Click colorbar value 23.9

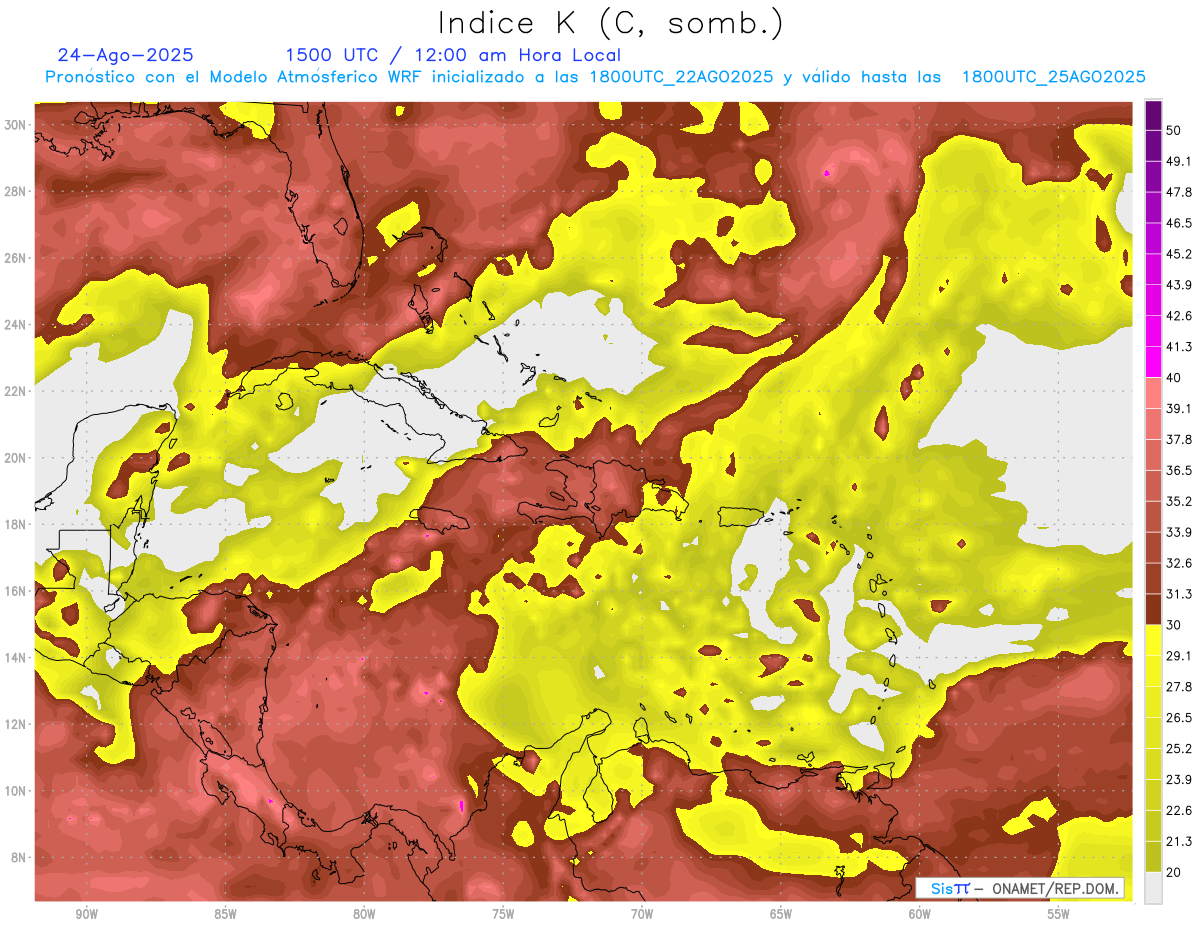click(1179, 779)
